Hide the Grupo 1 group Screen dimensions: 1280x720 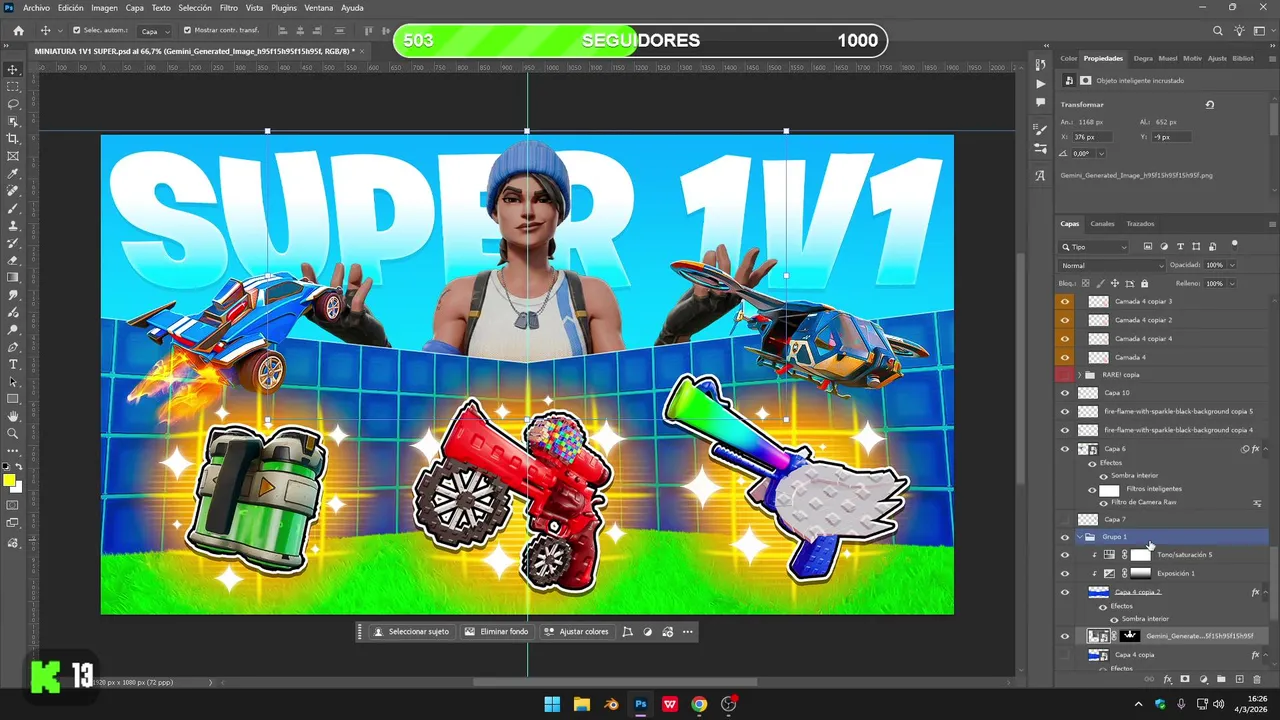[x=1064, y=537]
